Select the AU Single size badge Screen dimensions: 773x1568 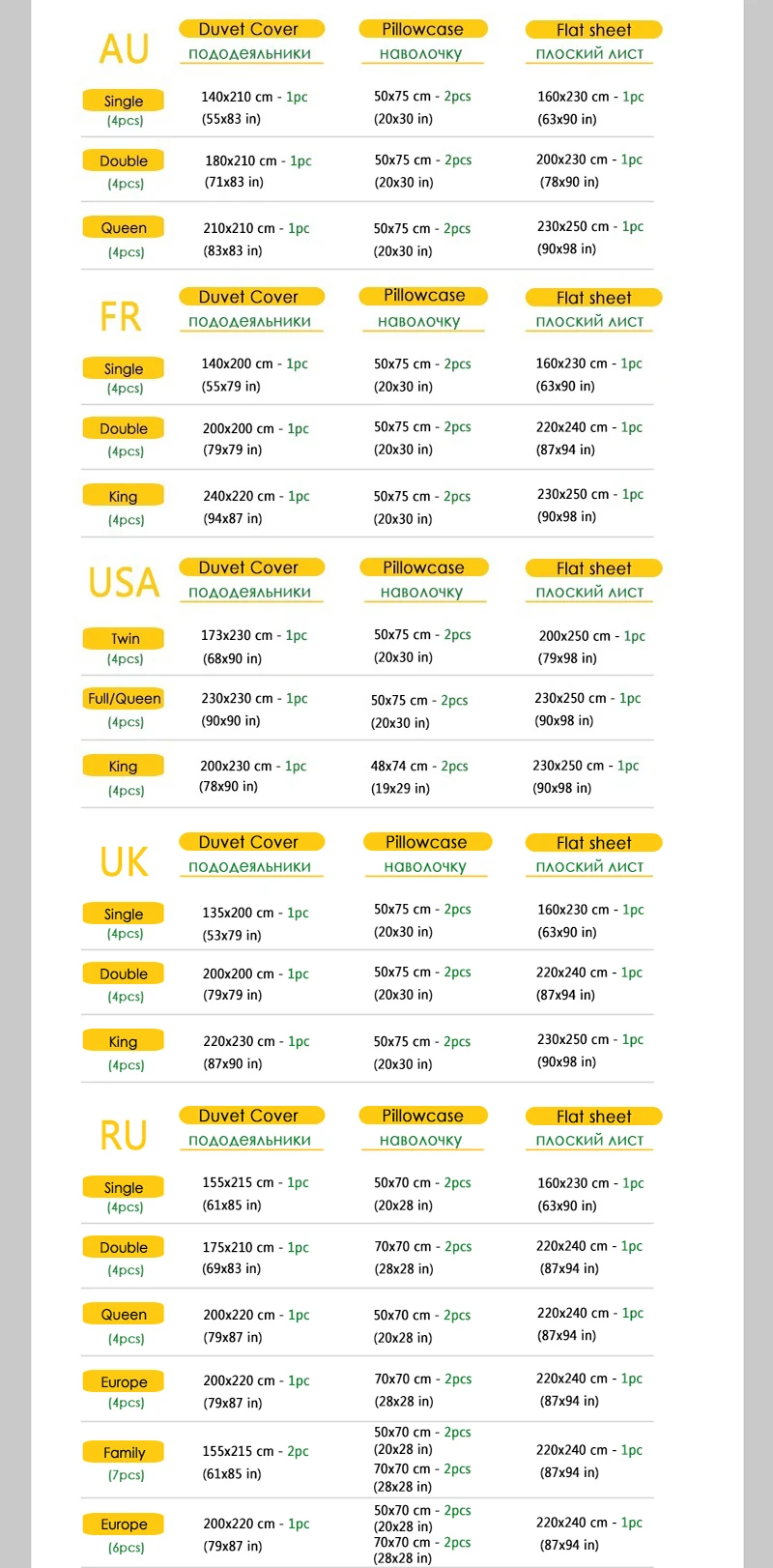(124, 101)
